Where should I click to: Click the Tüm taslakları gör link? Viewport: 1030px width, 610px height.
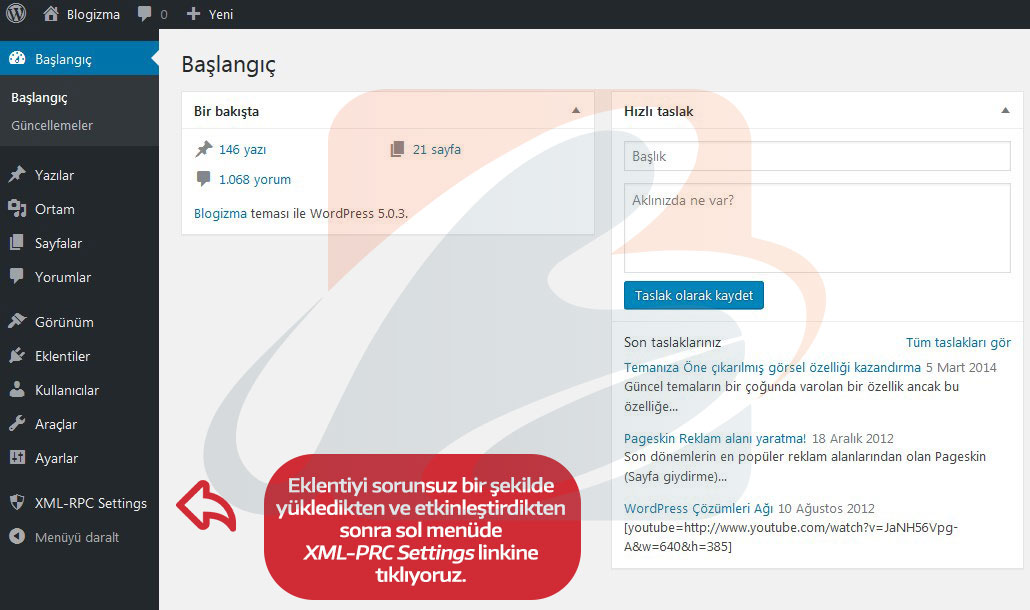[958, 342]
